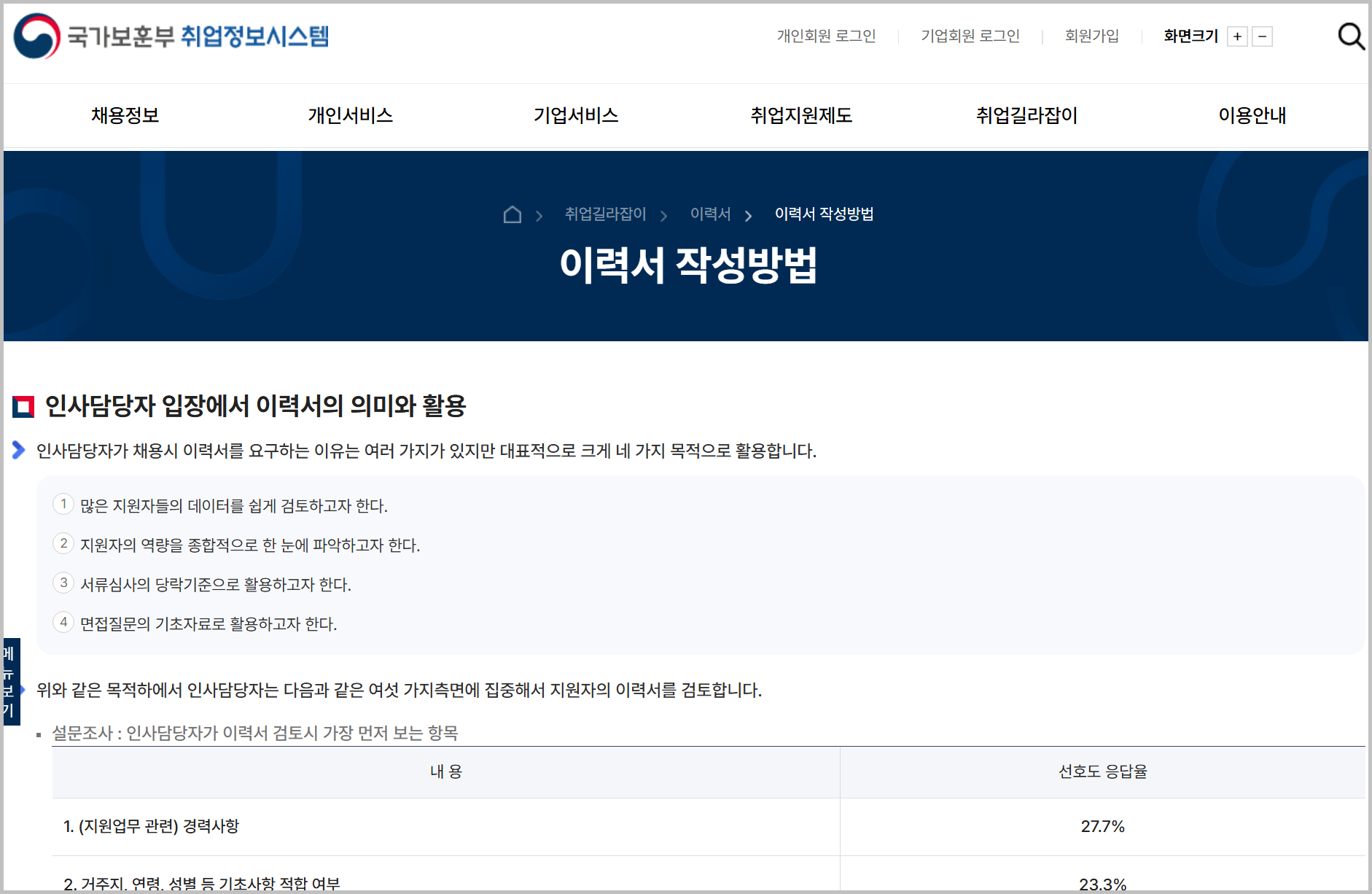Open the 이용안내 menu

pos(1252,115)
